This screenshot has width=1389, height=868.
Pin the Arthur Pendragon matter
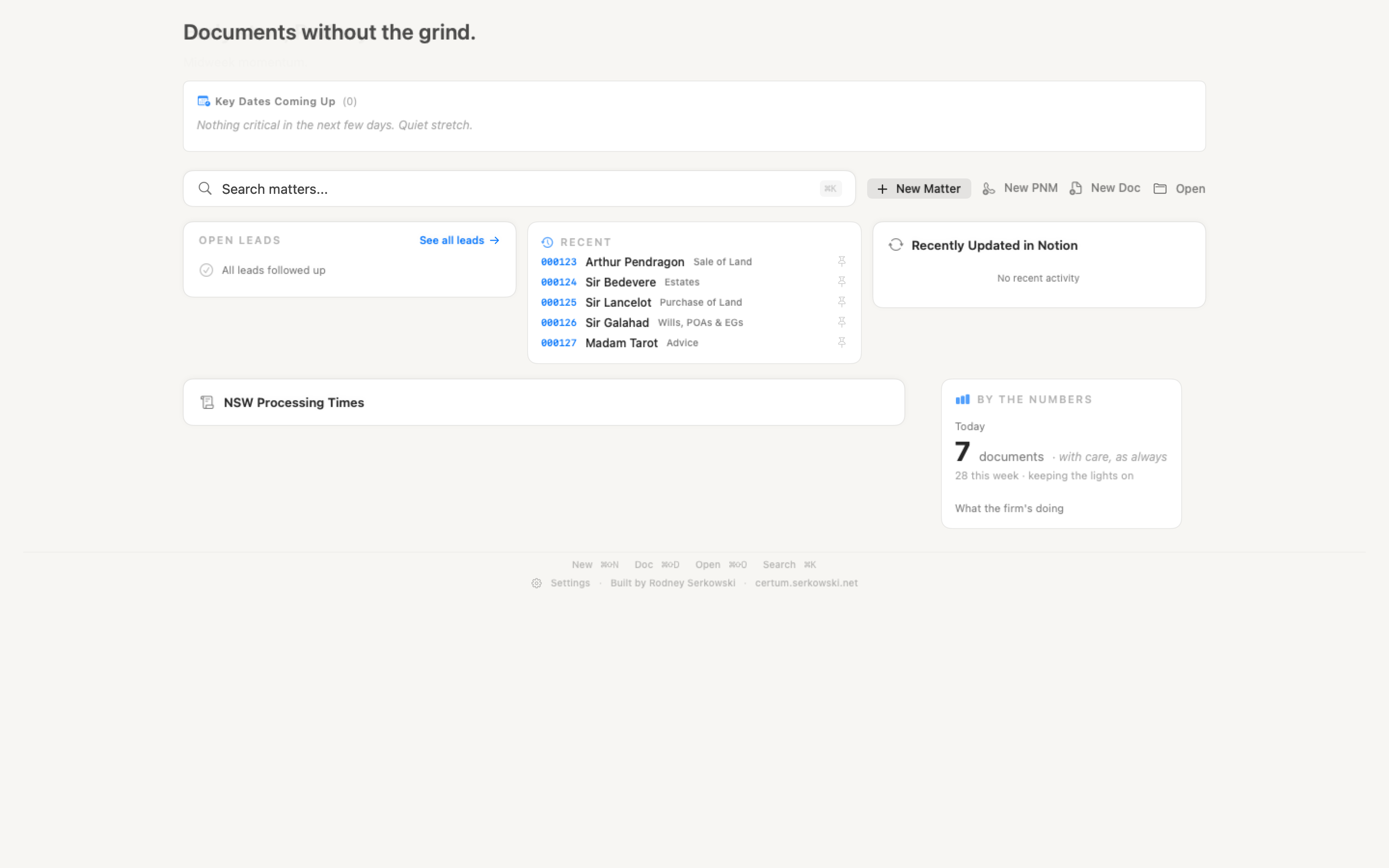point(842,261)
